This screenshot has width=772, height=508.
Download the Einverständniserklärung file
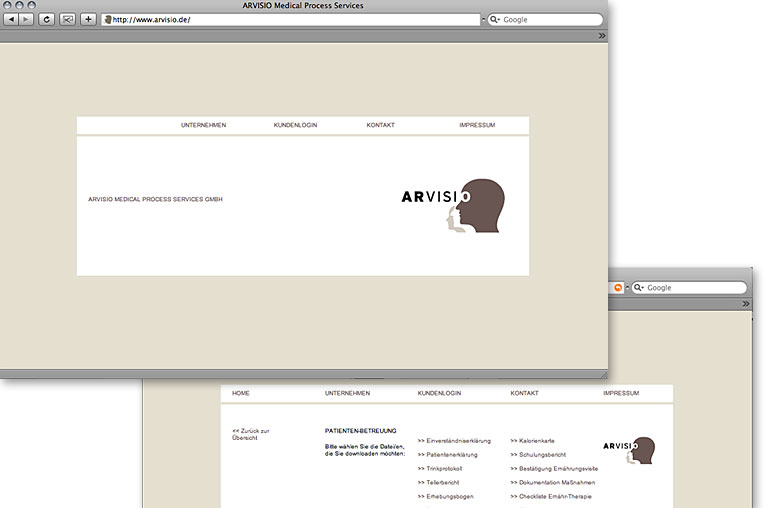[454, 440]
